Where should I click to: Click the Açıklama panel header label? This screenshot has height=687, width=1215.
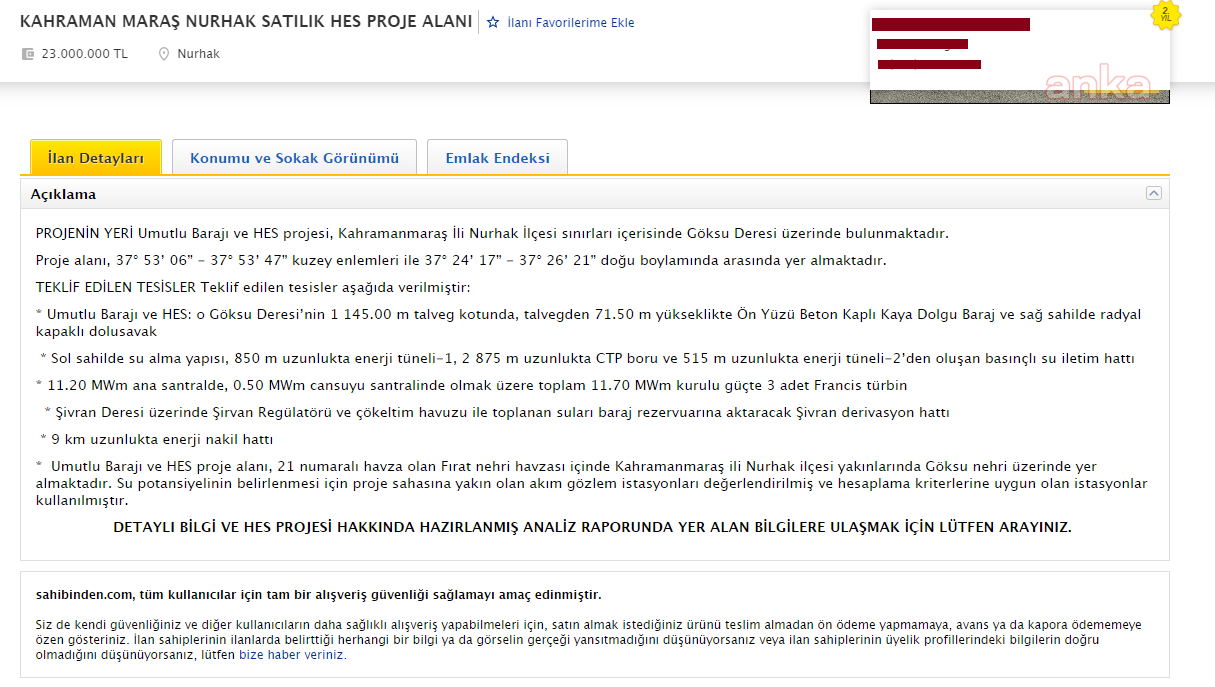coord(63,194)
